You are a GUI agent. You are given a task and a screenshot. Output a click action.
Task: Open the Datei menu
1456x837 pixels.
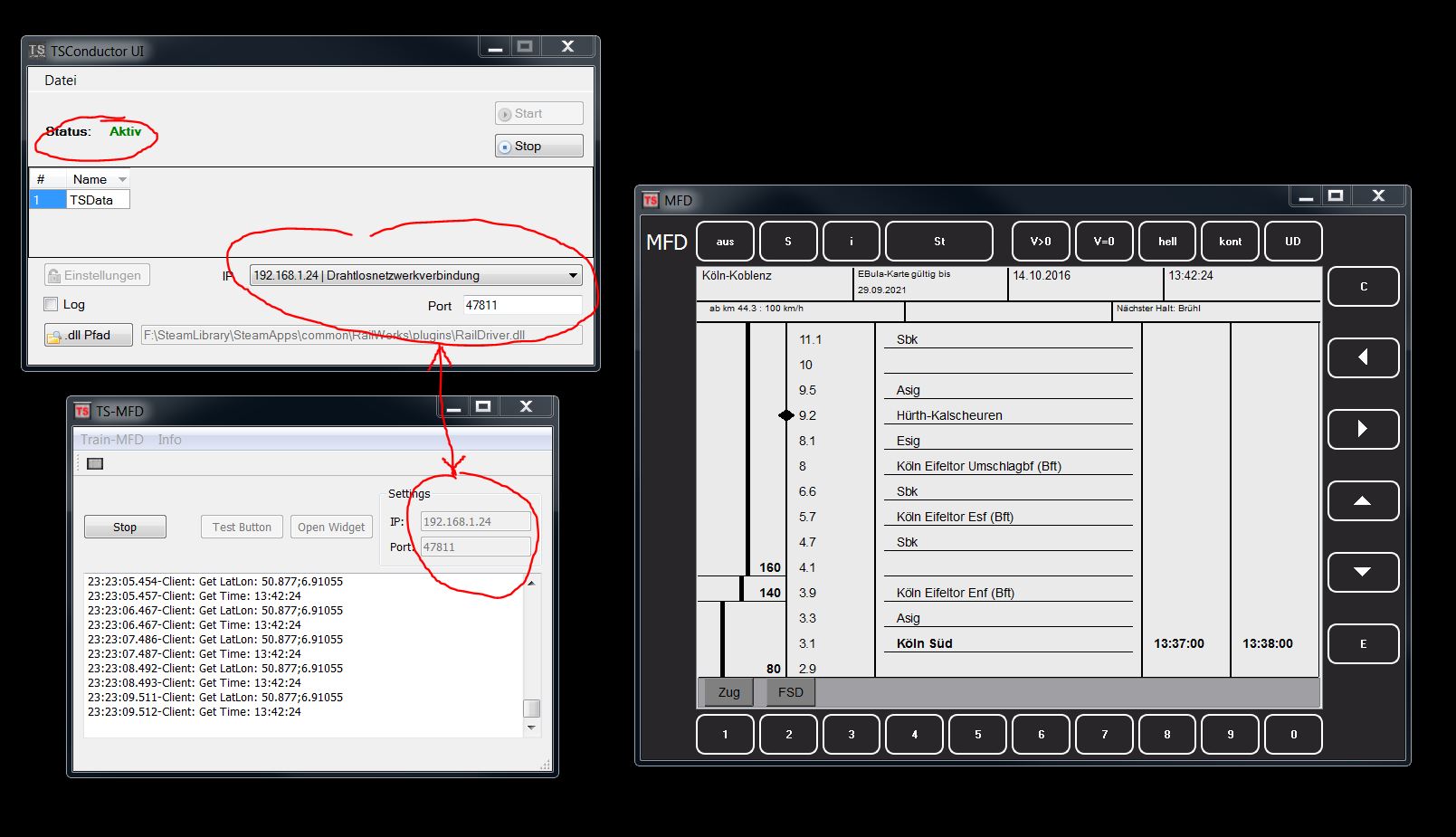pyautogui.click(x=61, y=81)
